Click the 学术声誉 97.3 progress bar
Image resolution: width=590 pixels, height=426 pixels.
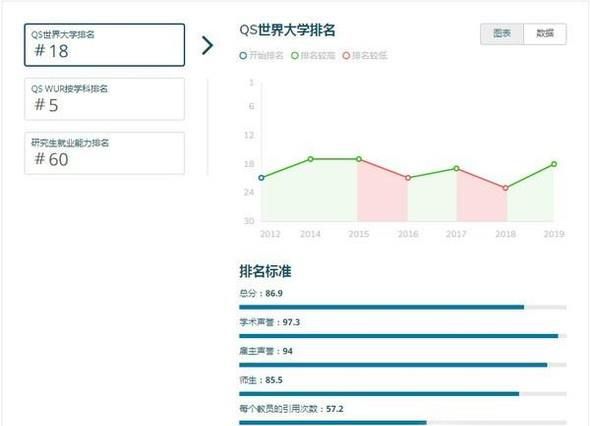(x=403, y=336)
